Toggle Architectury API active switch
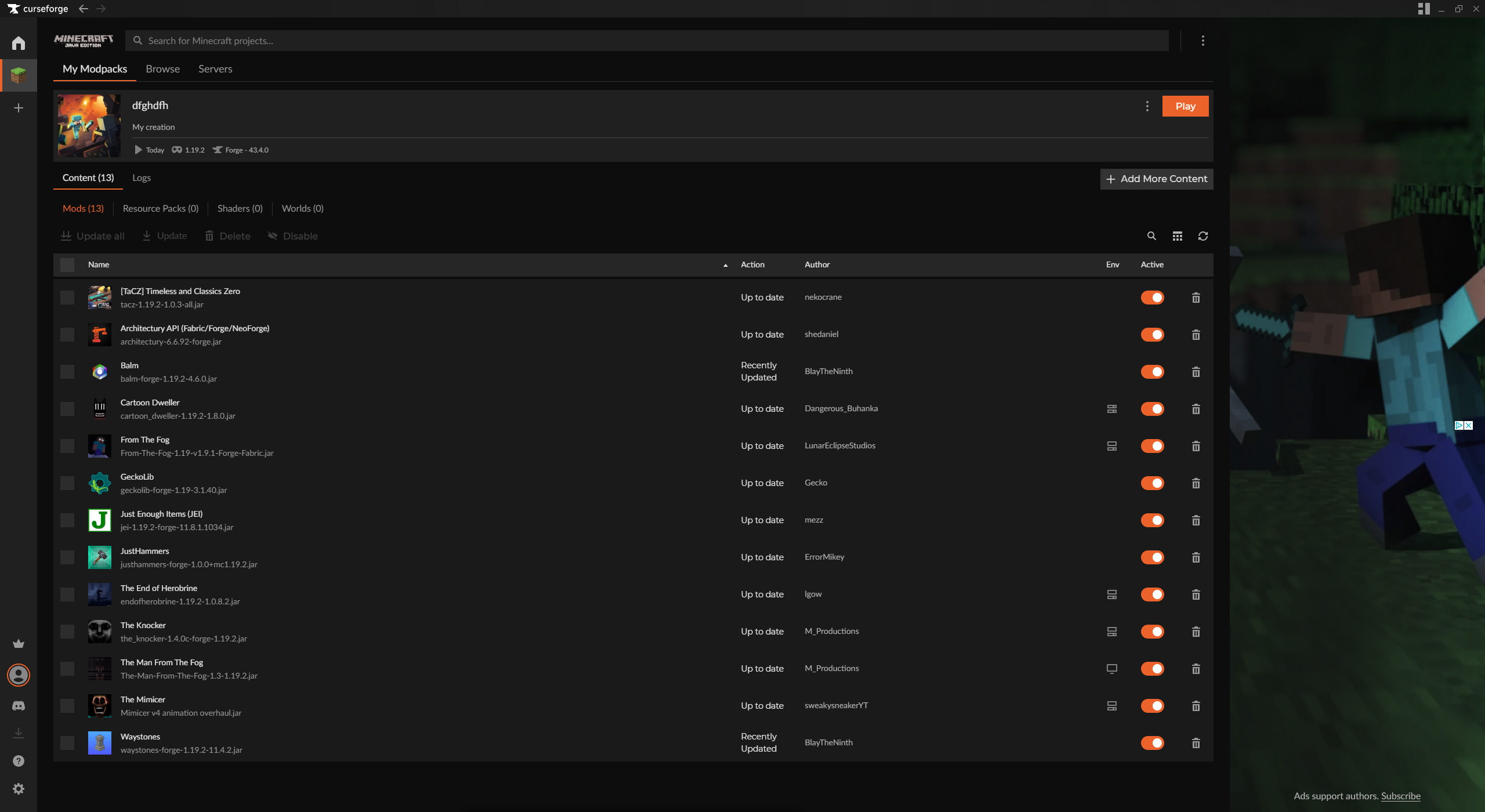 coord(1152,335)
